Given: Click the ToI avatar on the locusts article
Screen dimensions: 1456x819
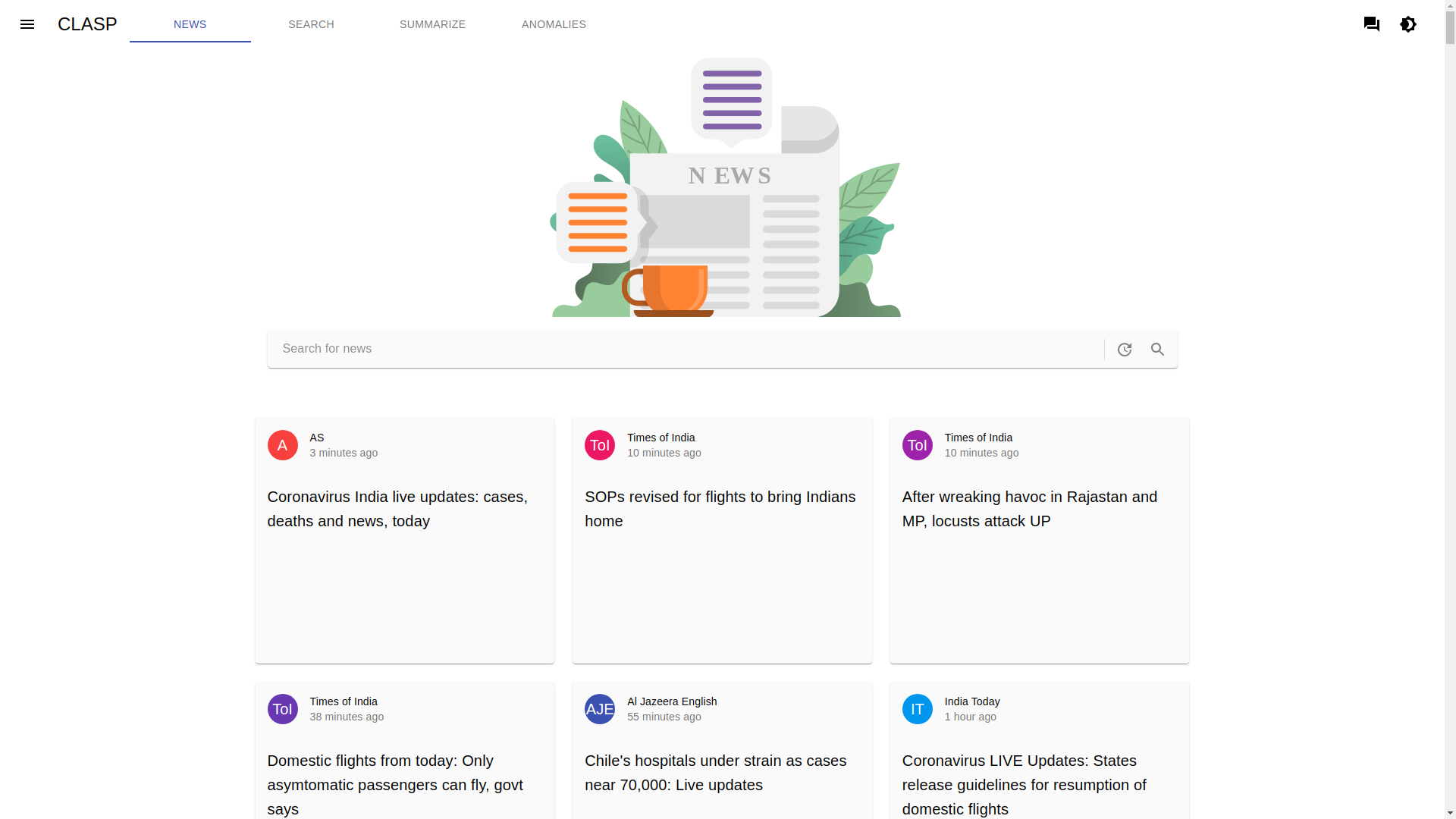Looking at the screenshot, I should [917, 445].
